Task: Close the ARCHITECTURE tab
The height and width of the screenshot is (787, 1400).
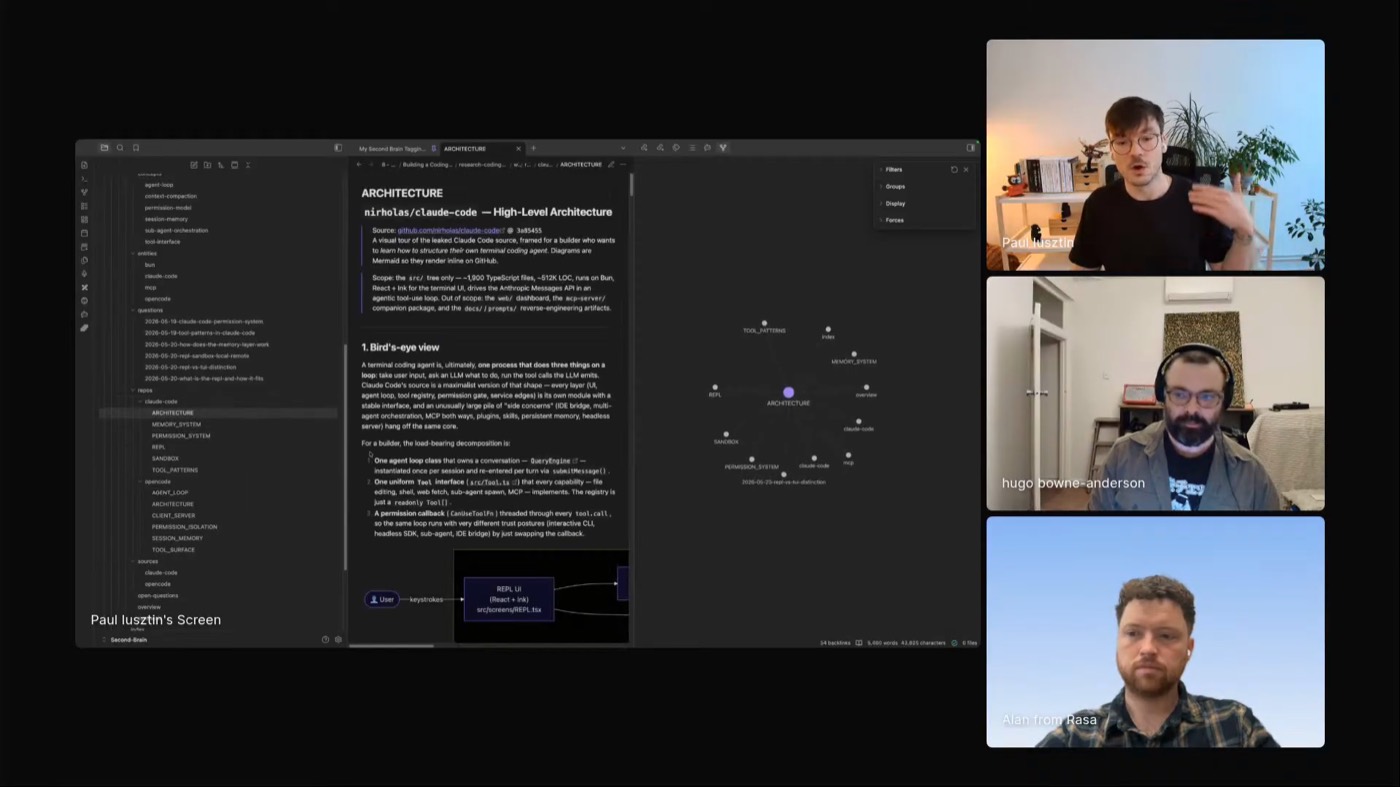Action: click(x=518, y=149)
